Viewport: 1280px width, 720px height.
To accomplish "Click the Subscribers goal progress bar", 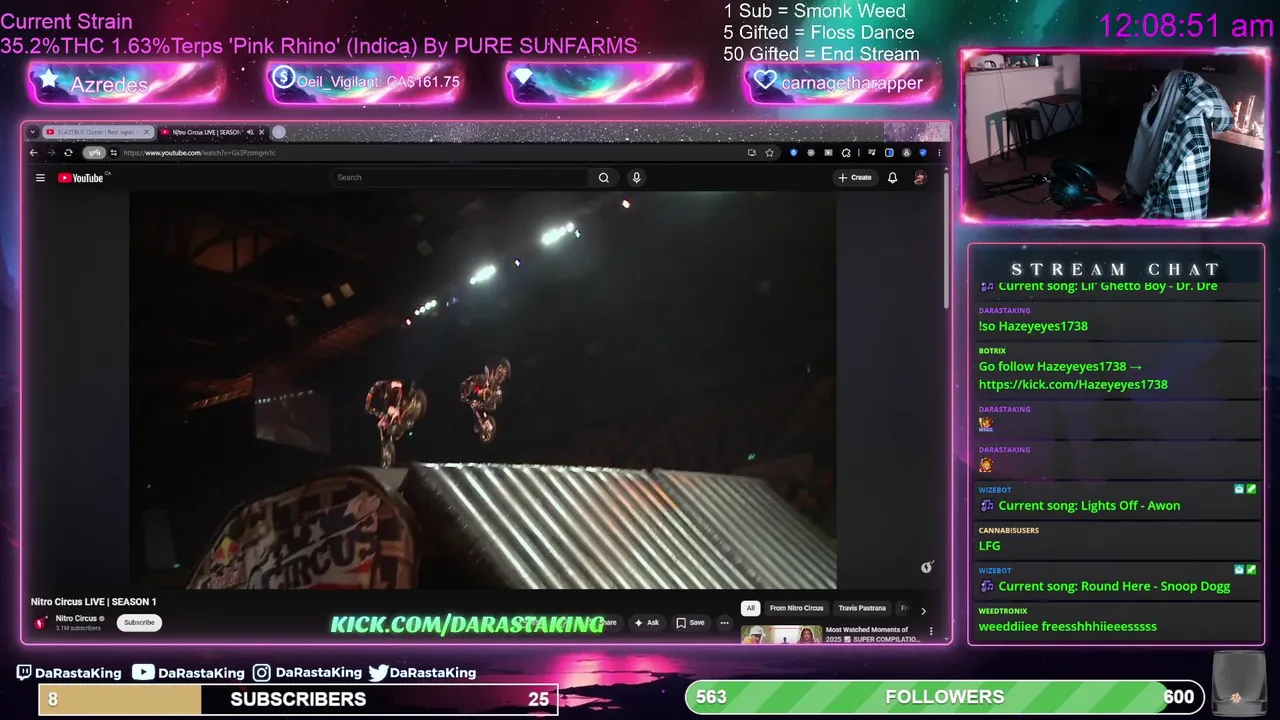I will (x=298, y=699).
